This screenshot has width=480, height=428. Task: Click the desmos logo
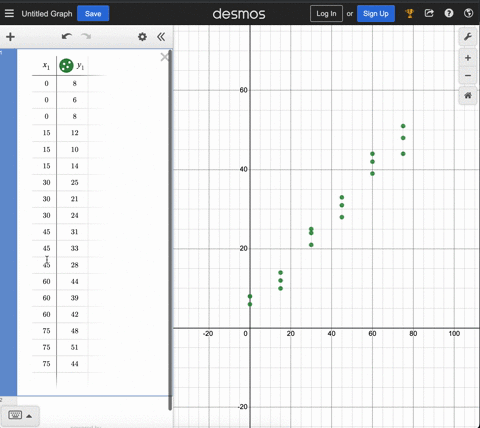pos(239,14)
